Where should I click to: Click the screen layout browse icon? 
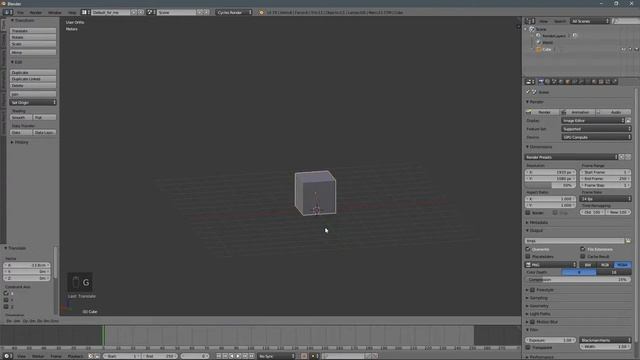point(85,12)
